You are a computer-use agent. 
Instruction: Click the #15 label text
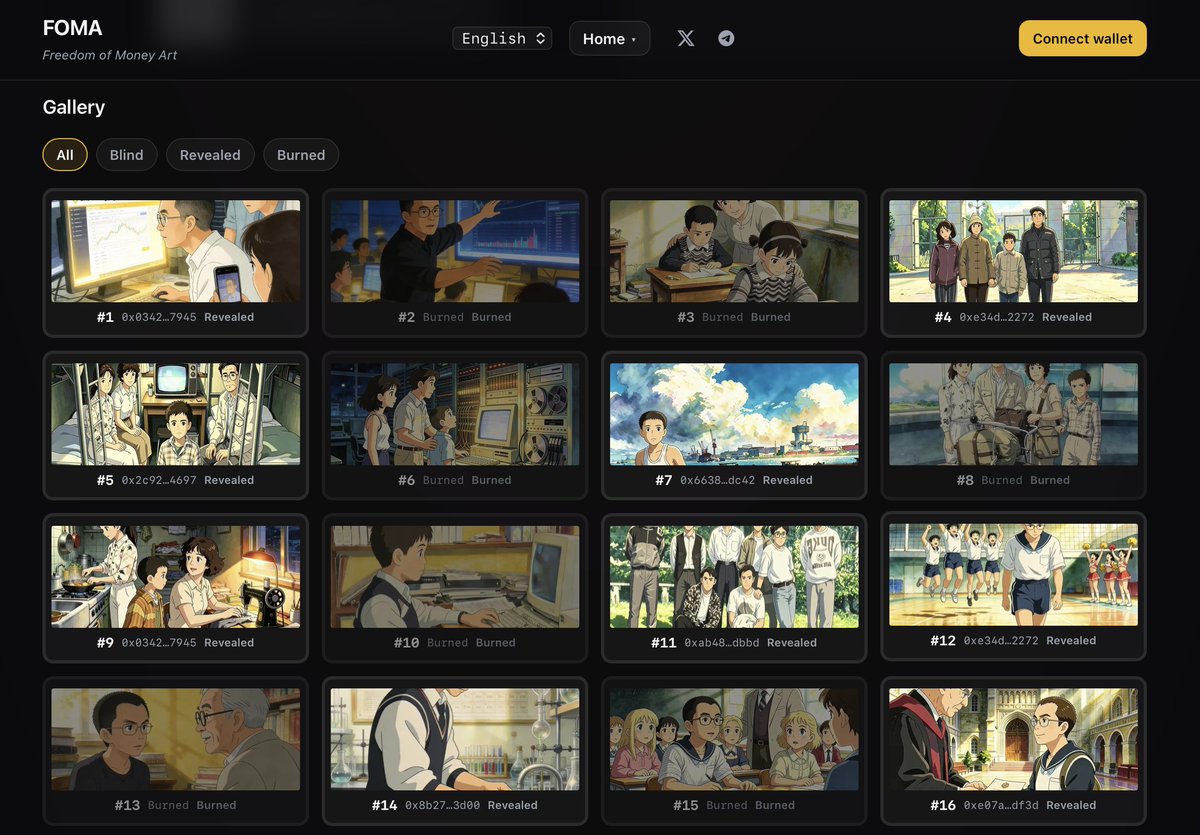pos(686,805)
